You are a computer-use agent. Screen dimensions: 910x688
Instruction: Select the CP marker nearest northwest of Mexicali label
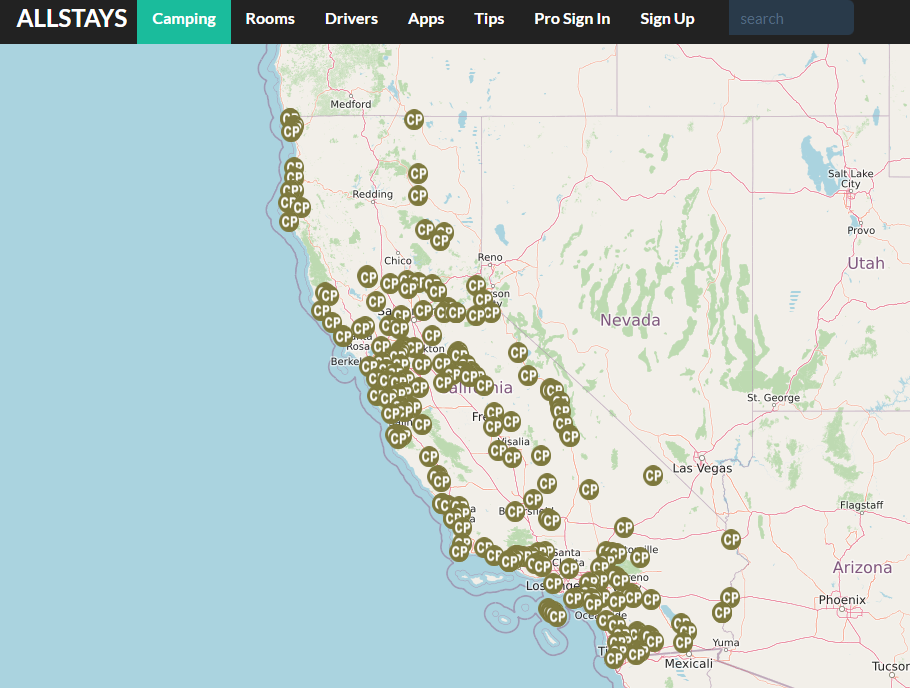pos(683,642)
